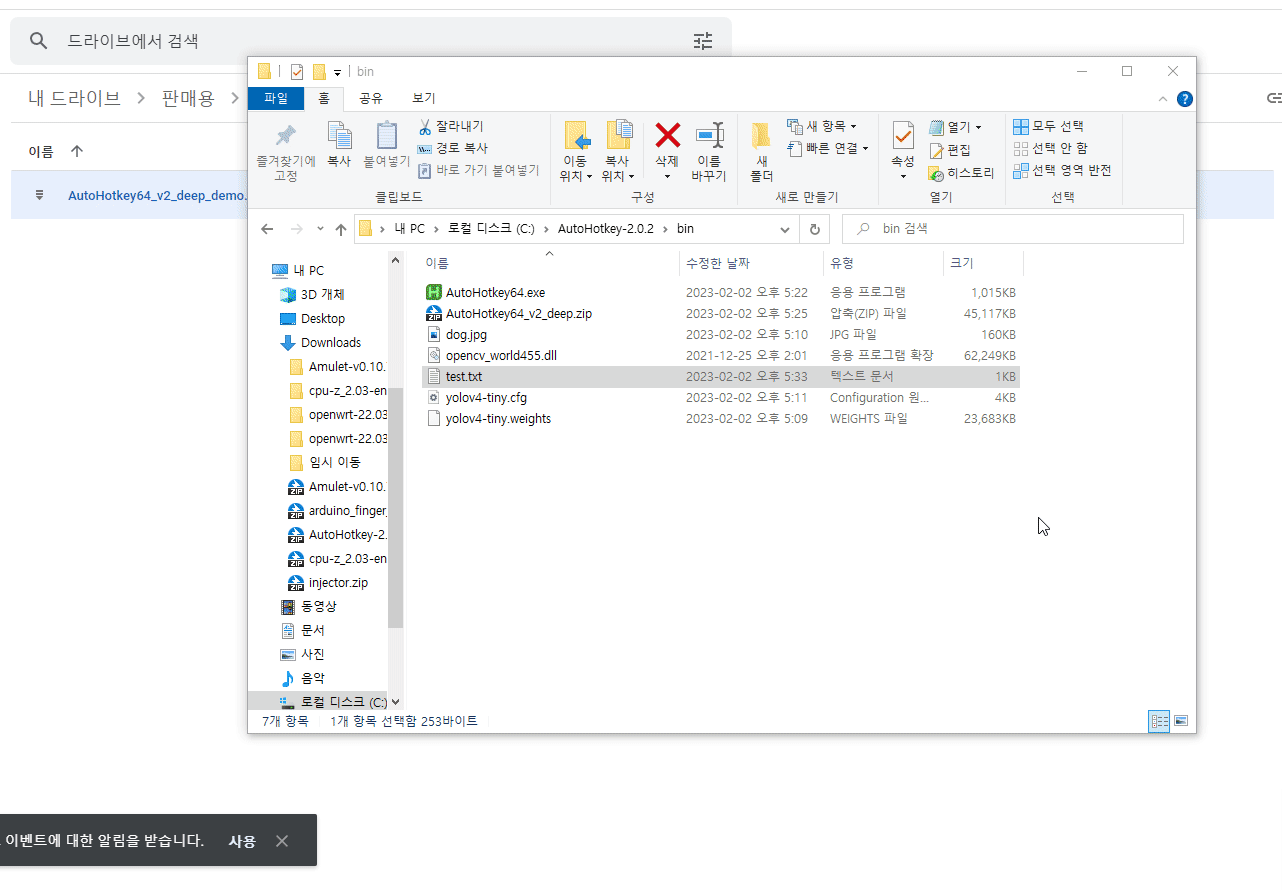Click the Edit (편집) ribbon button
The width and height of the screenshot is (1282, 890).
[x=949, y=150]
